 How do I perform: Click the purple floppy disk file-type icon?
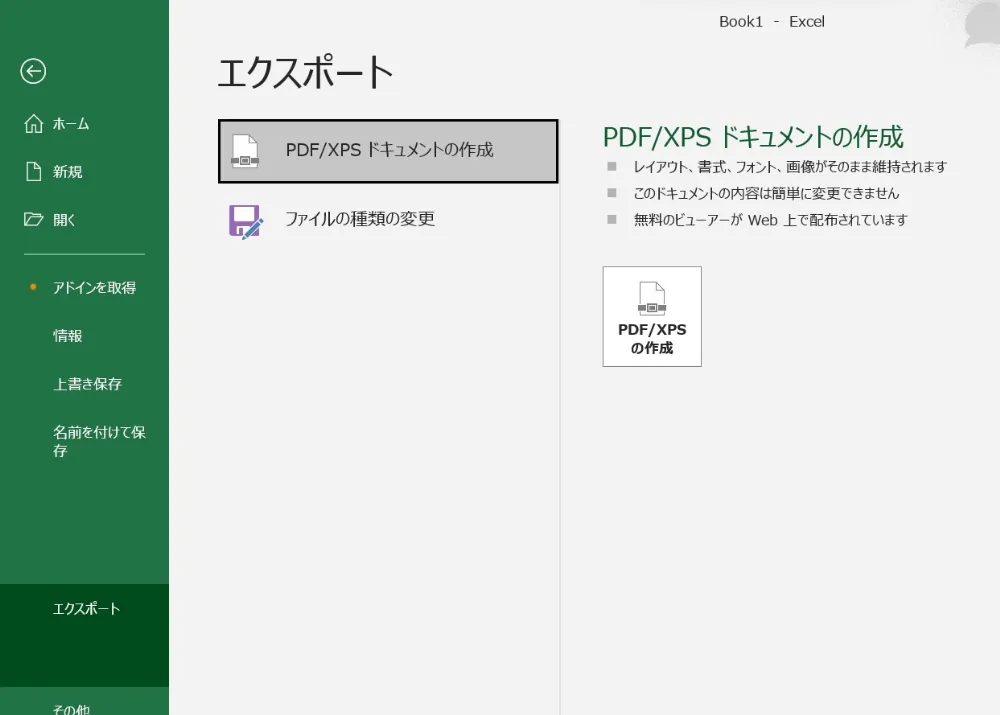tap(246, 221)
